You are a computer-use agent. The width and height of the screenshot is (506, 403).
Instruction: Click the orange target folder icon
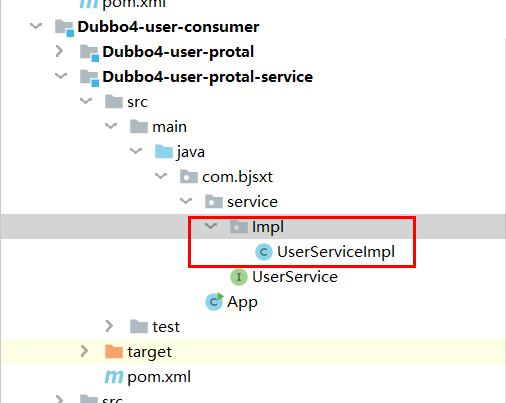point(114,351)
